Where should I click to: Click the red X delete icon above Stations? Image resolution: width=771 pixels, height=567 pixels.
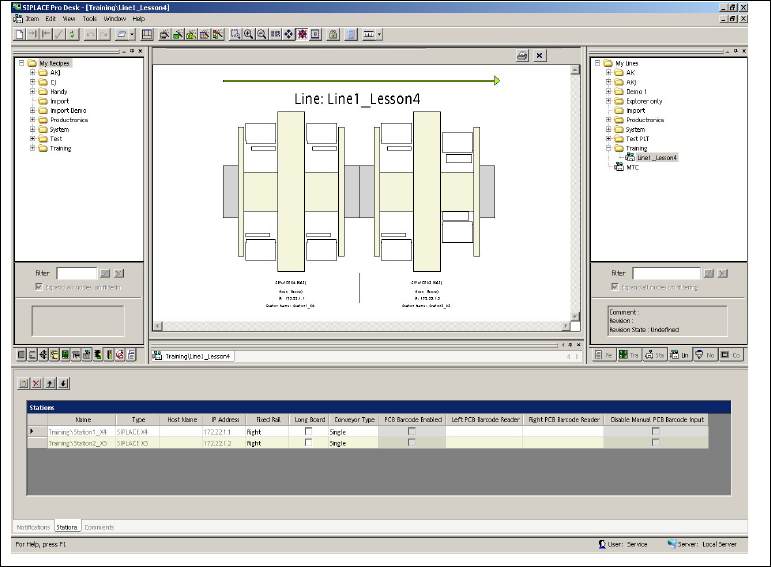[37, 382]
